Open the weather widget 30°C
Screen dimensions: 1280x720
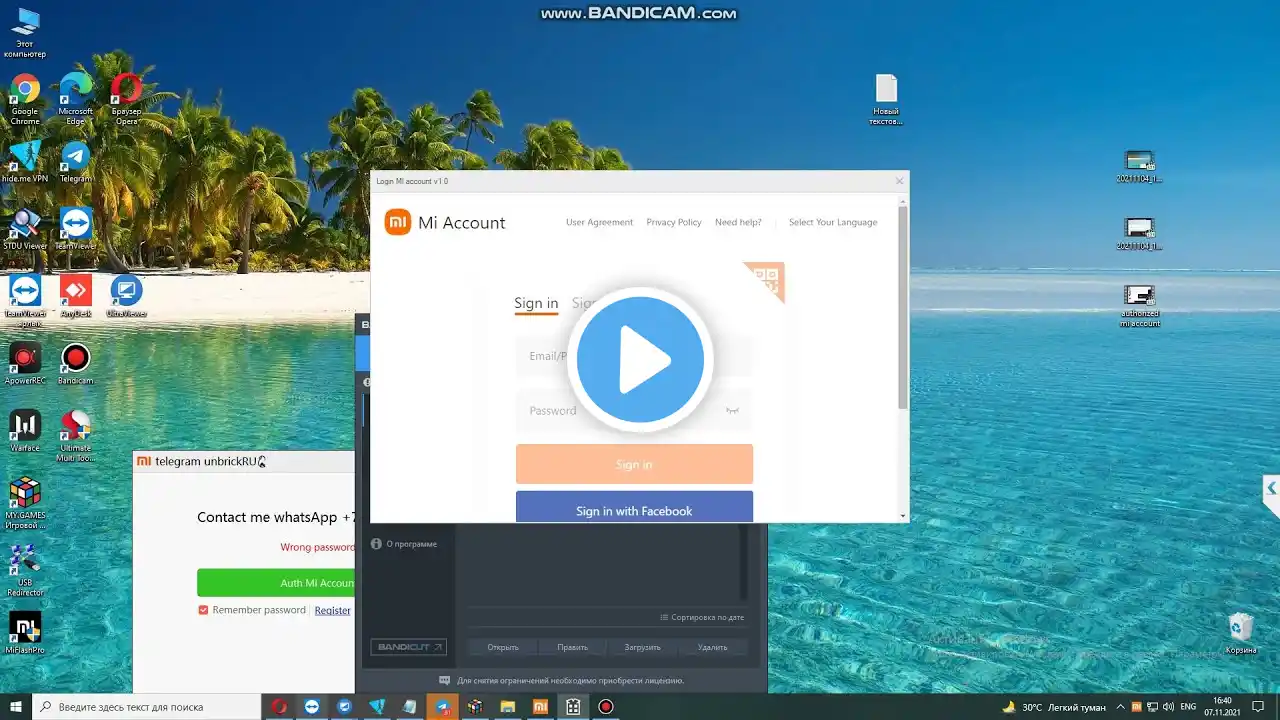click(1054, 706)
